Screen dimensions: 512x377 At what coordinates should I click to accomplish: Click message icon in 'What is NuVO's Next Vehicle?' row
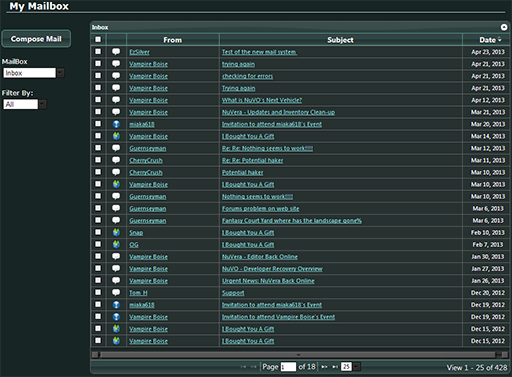pyautogui.click(x=116, y=100)
